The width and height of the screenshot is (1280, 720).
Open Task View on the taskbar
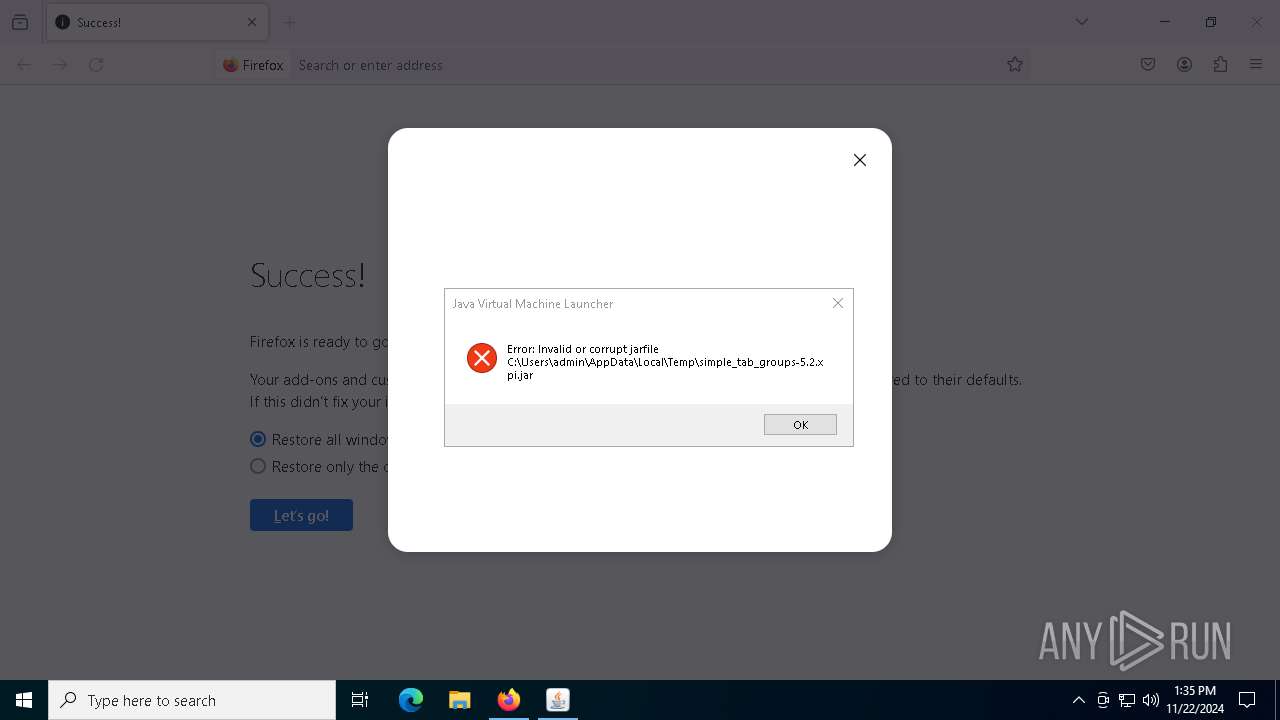(x=360, y=700)
